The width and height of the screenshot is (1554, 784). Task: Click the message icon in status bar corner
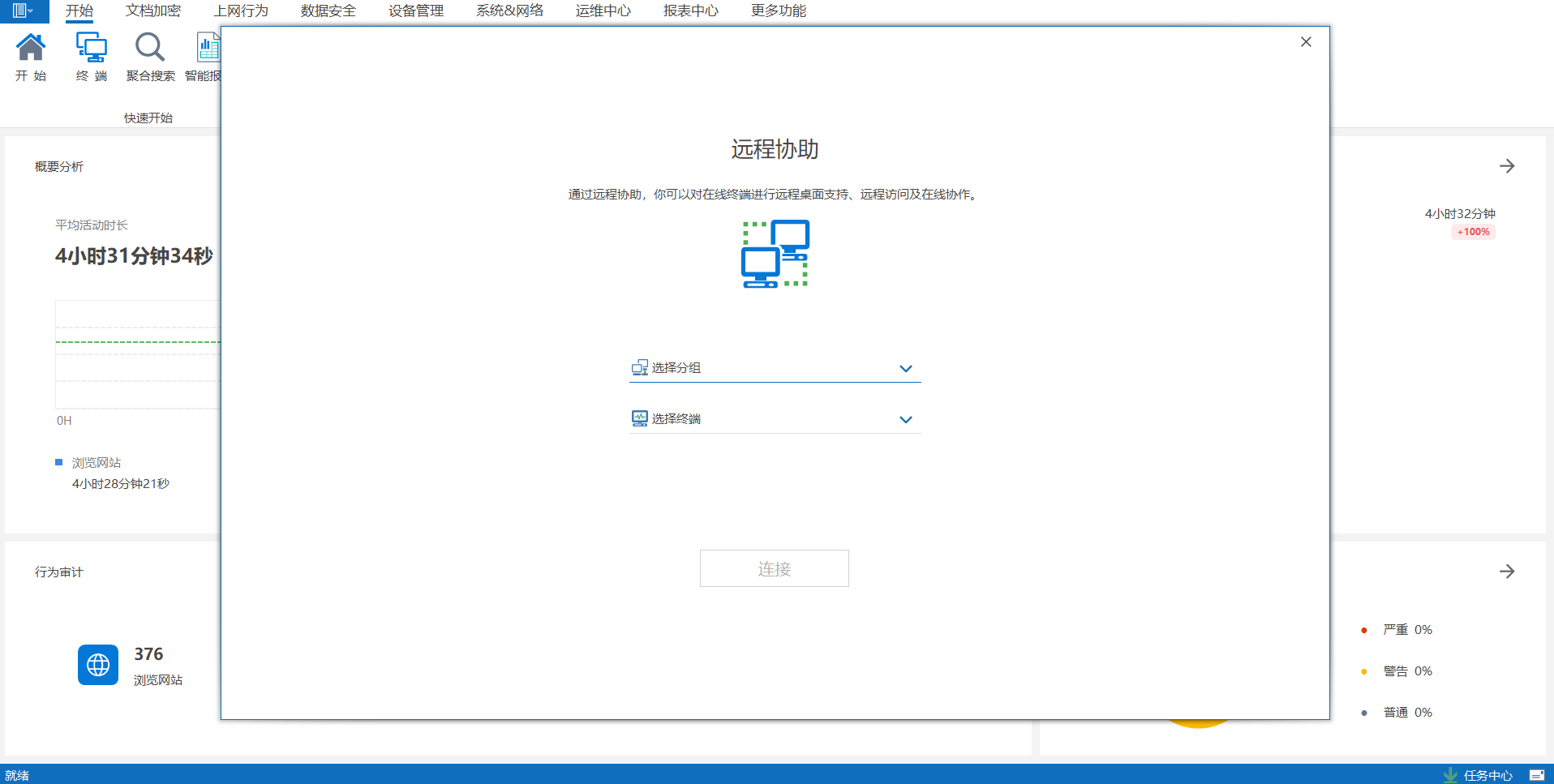pos(1536,775)
